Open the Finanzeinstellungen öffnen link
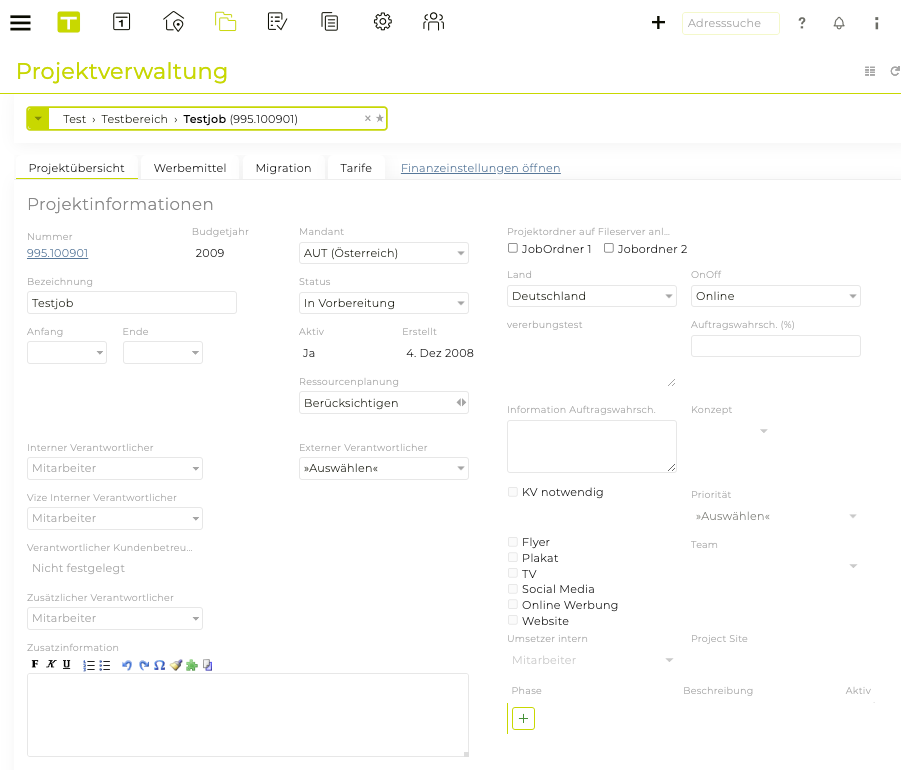This screenshot has width=901, height=770. click(480, 168)
